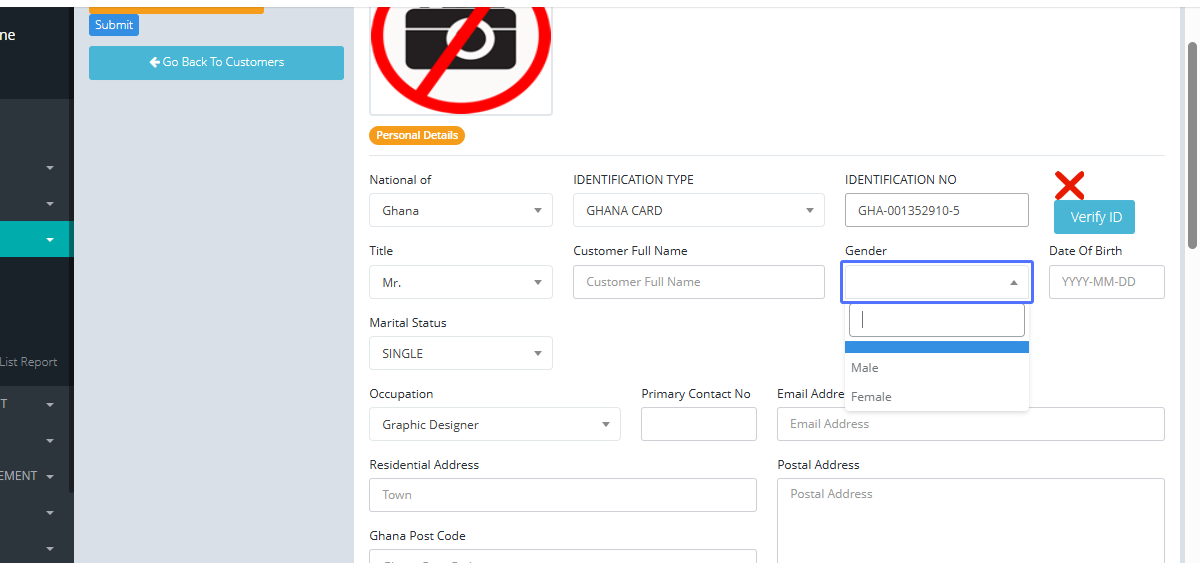1200x563 pixels.
Task: Click the Submit button
Action: 114,25
